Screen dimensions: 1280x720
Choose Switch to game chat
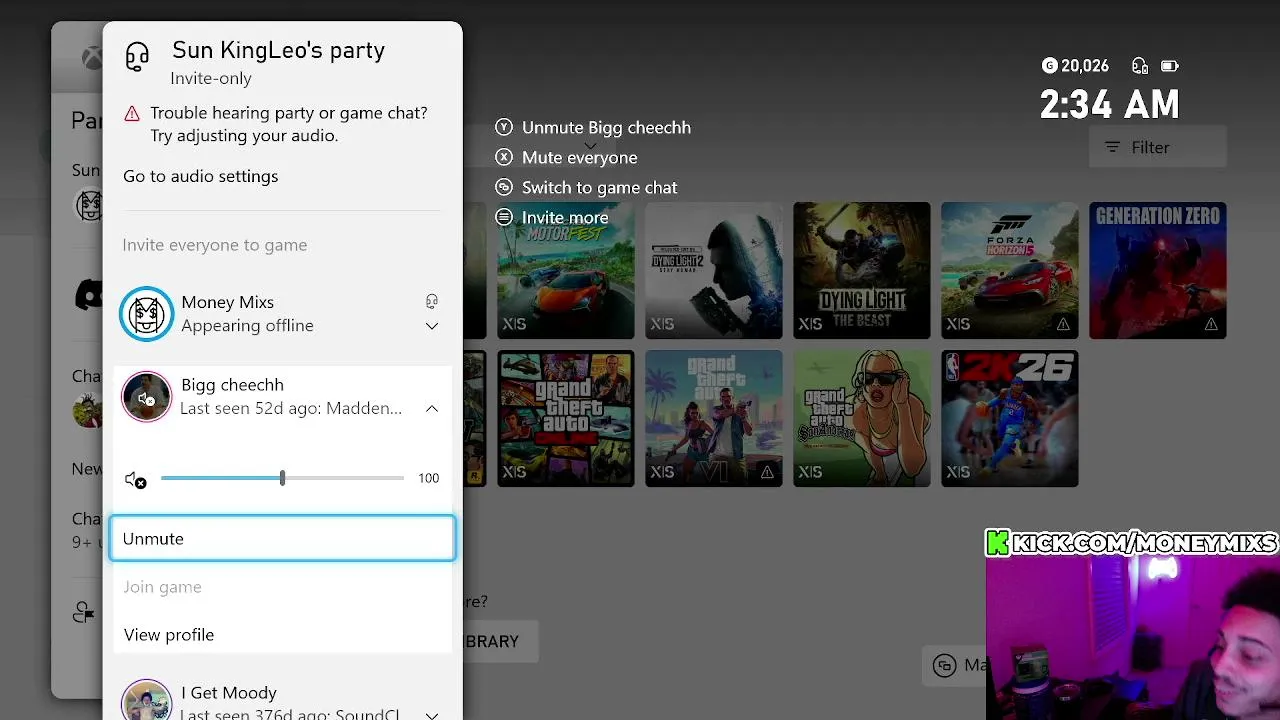[x=586, y=188]
